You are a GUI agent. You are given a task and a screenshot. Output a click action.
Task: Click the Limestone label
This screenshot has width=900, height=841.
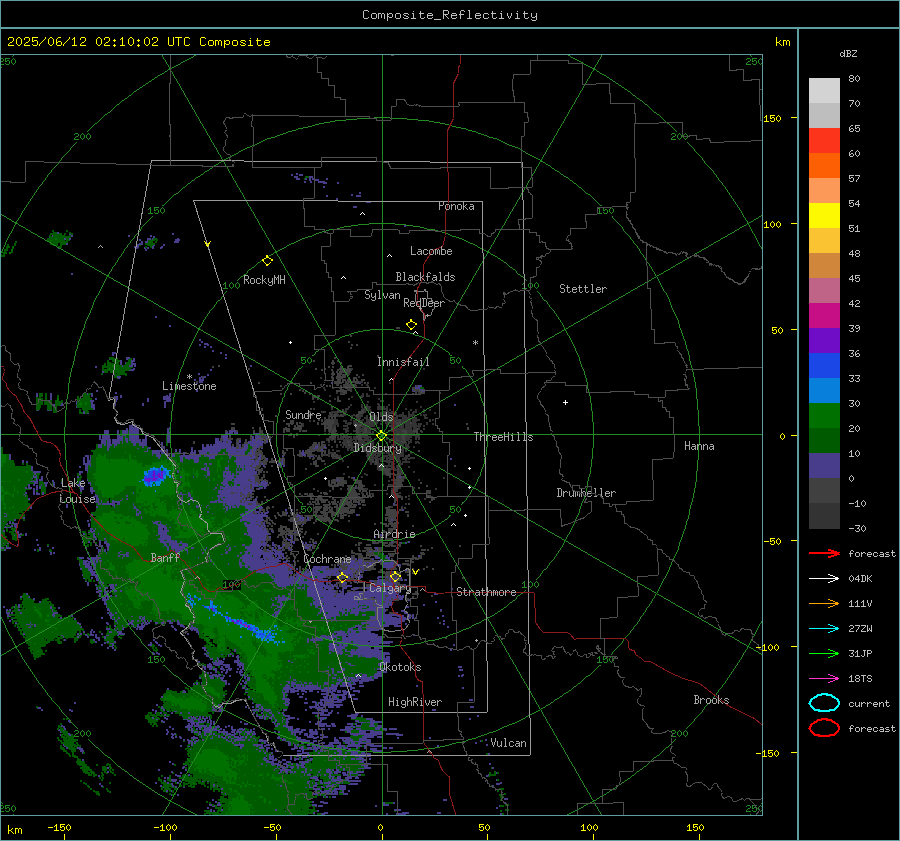[189, 386]
